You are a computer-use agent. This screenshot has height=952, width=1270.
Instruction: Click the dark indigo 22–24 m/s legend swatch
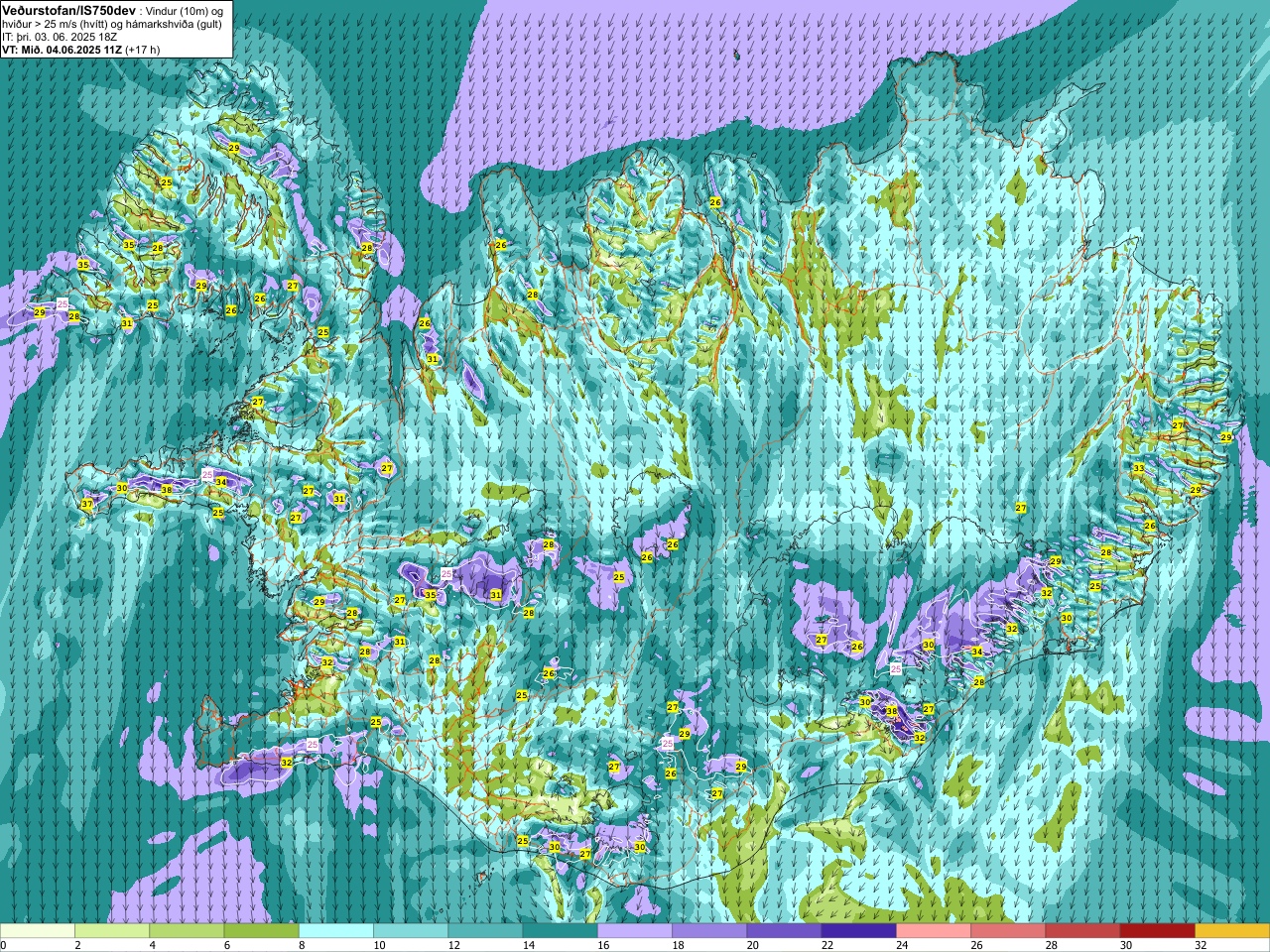click(859, 931)
